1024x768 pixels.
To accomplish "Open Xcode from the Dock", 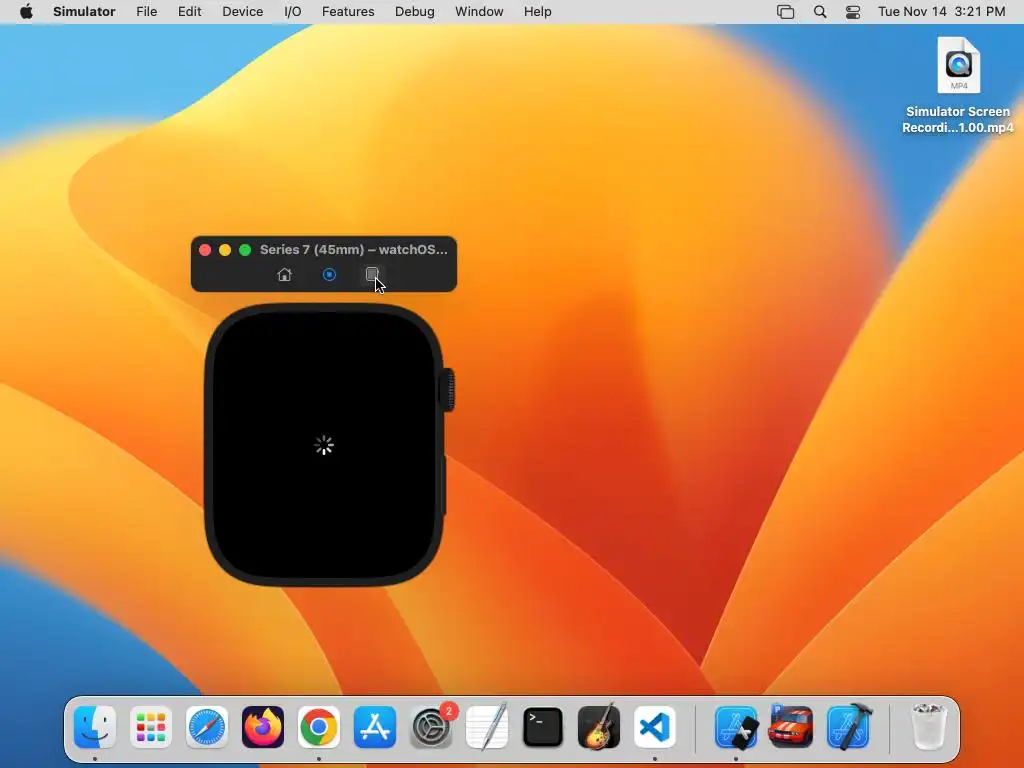I will coord(848,727).
